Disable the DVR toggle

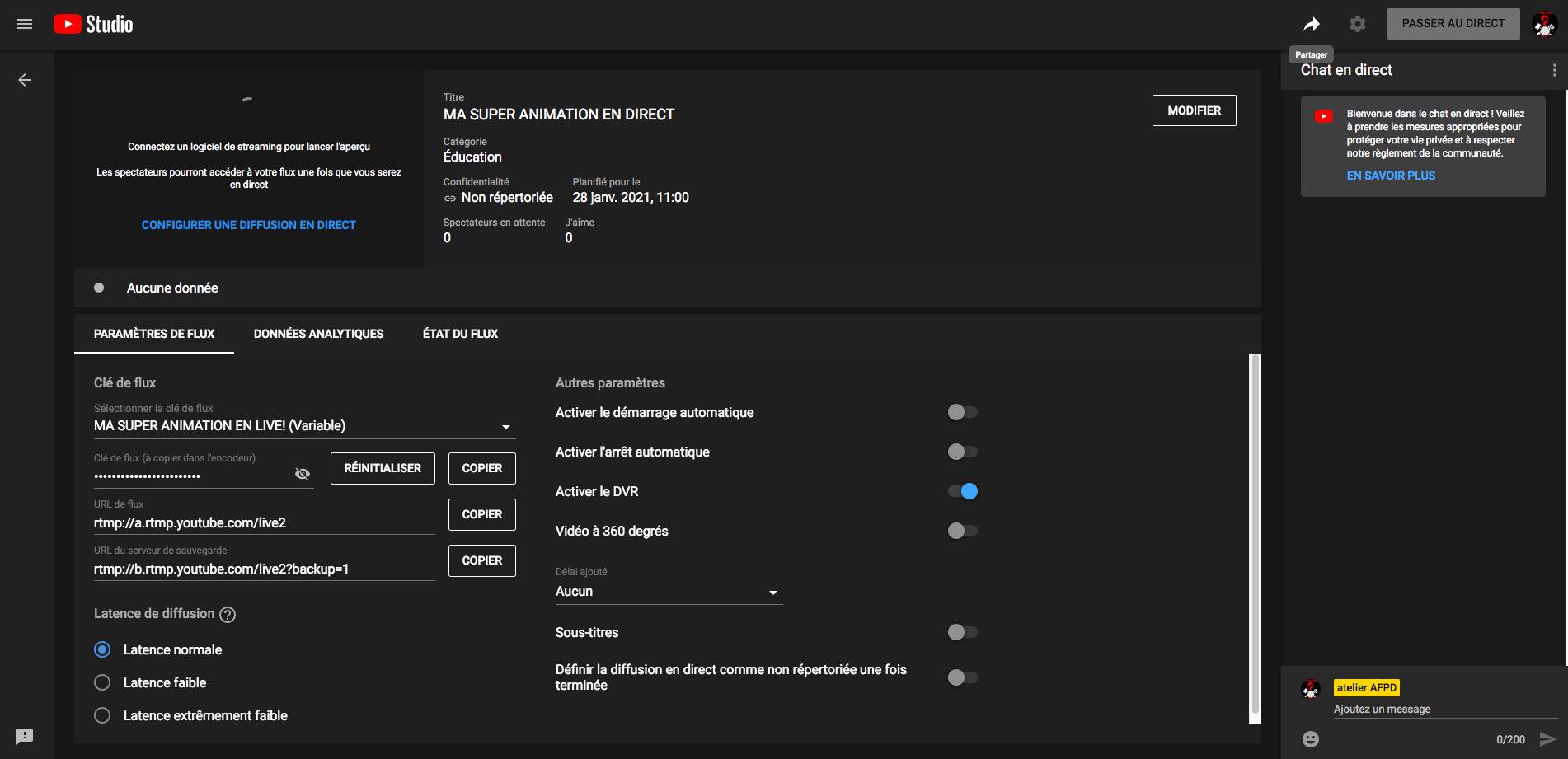pyautogui.click(x=962, y=491)
